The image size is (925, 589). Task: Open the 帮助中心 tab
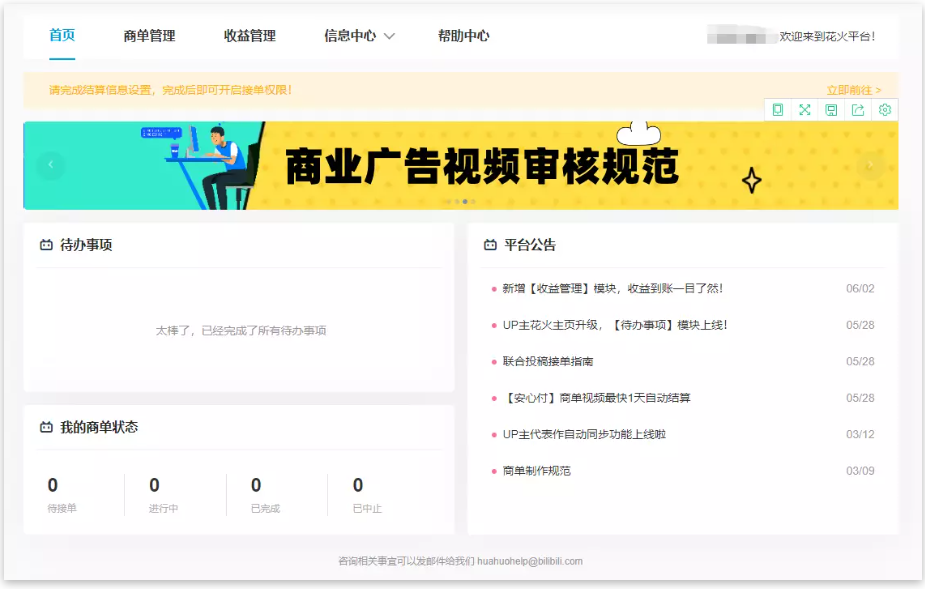464,36
